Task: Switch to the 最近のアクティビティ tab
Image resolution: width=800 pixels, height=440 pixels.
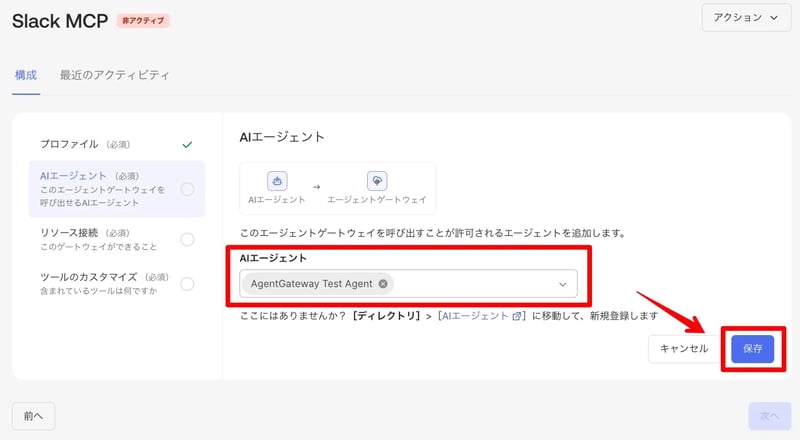Action: click(114, 75)
